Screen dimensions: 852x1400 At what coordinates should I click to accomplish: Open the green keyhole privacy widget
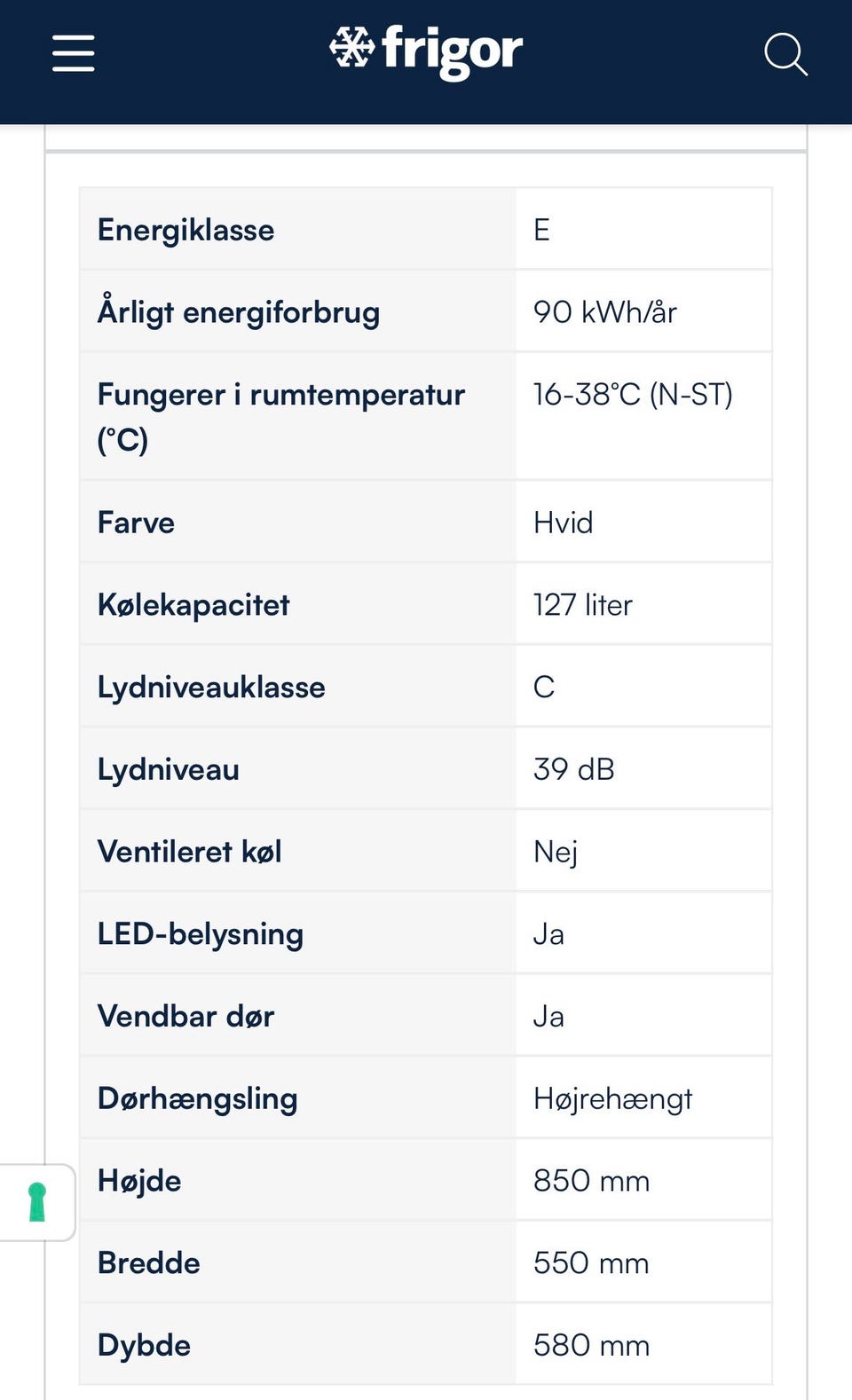(x=37, y=1202)
